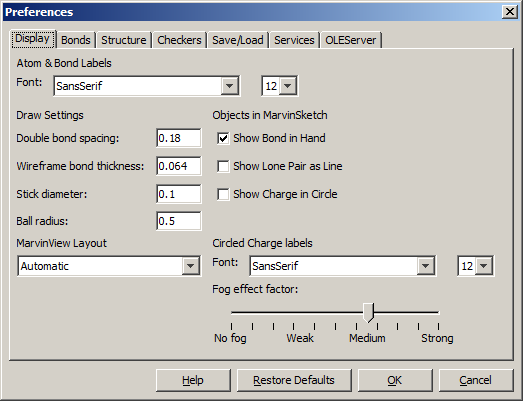Click the Double bond spacing field
The image size is (523, 401).
(x=179, y=138)
